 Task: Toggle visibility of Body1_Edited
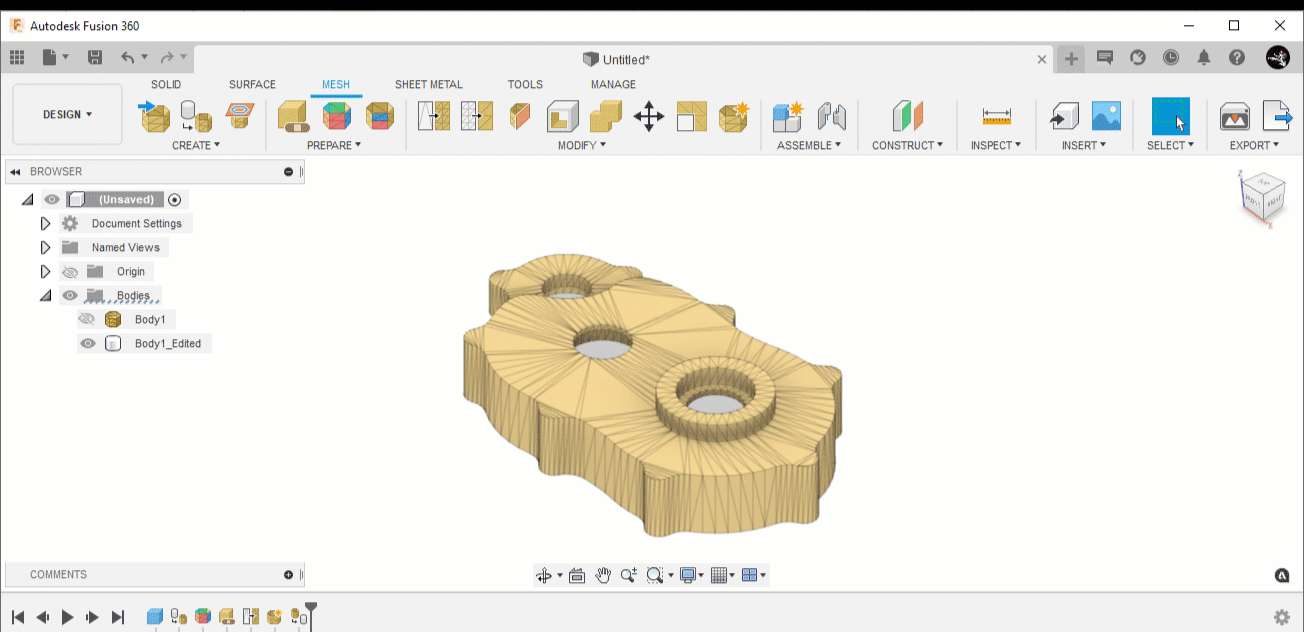[x=88, y=344]
